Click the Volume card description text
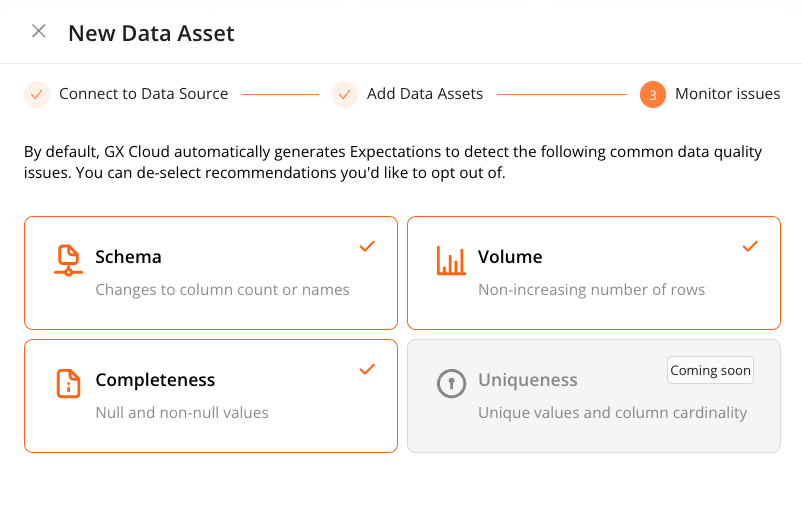802x510 pixels. 591,290
